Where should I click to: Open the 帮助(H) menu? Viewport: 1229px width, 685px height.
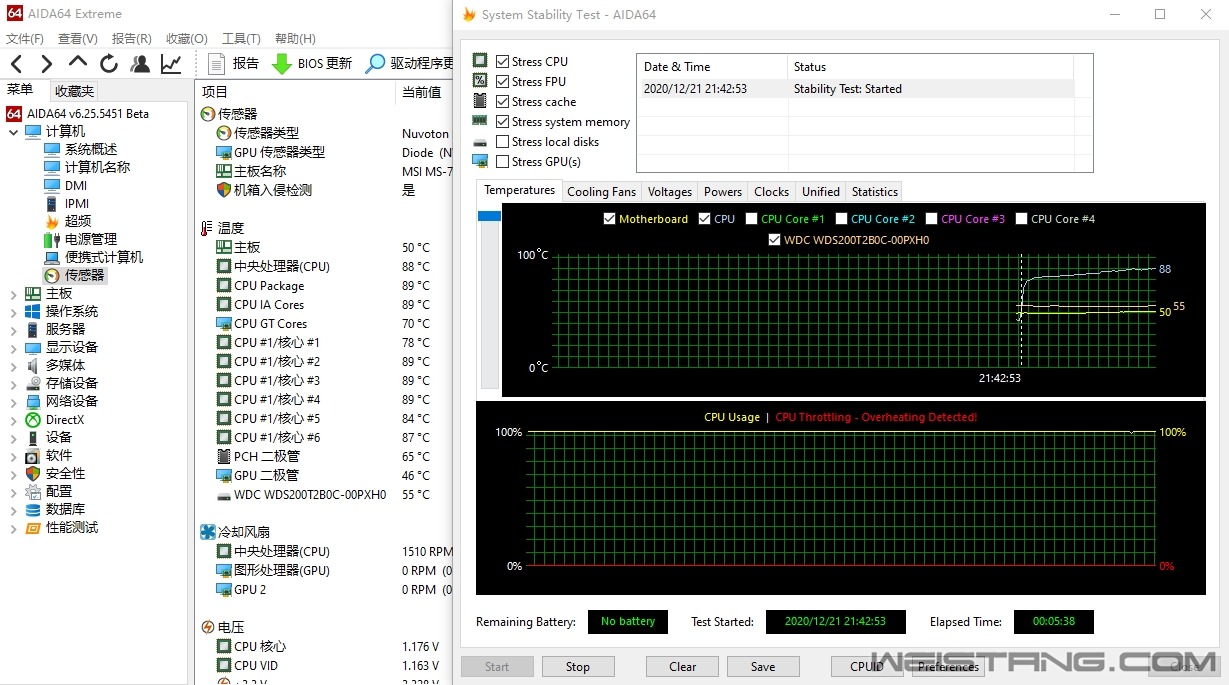(x=295, y=38)
